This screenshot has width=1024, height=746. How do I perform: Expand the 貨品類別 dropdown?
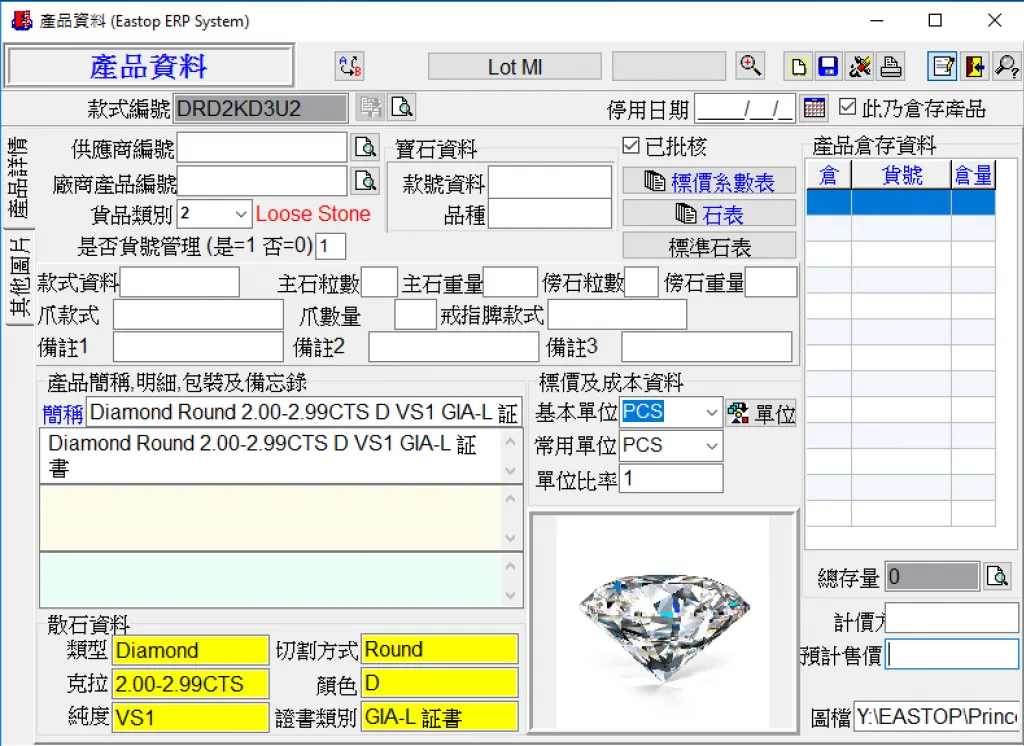coord(241,214)
